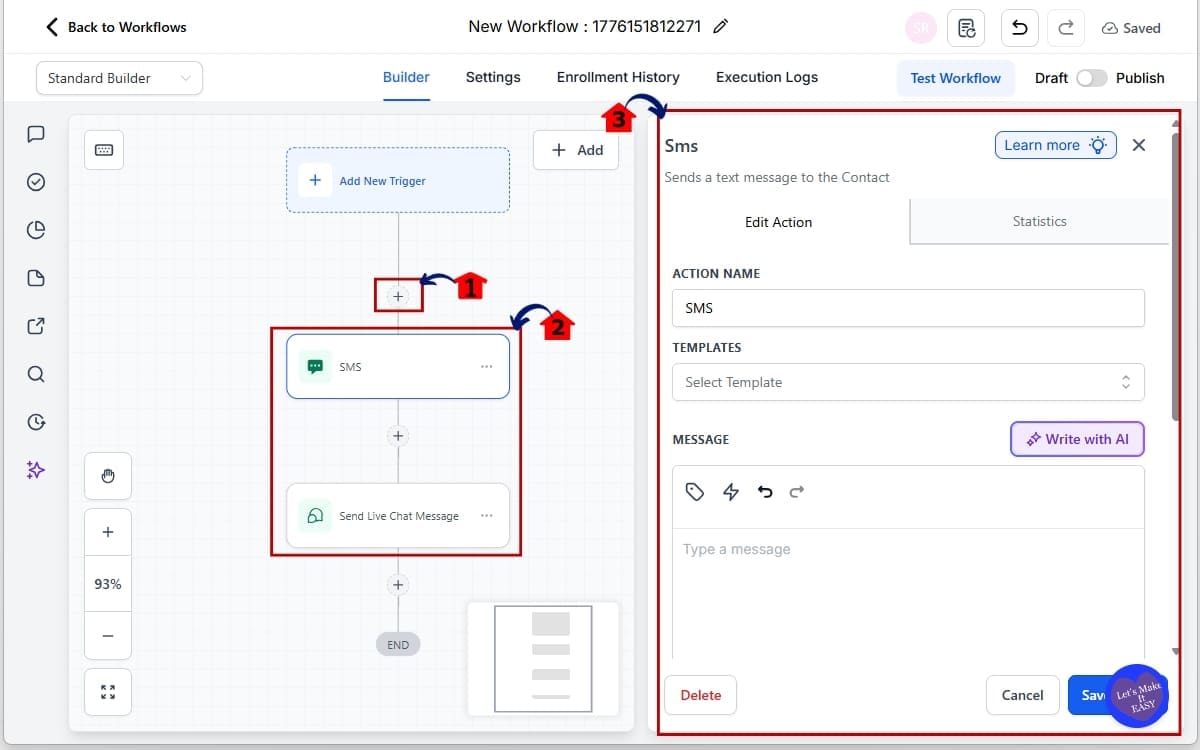Click the lightning icon in message toolbar
Image resolution: width=1200 pixels, height=750 pixels.
tap(730, 491)
